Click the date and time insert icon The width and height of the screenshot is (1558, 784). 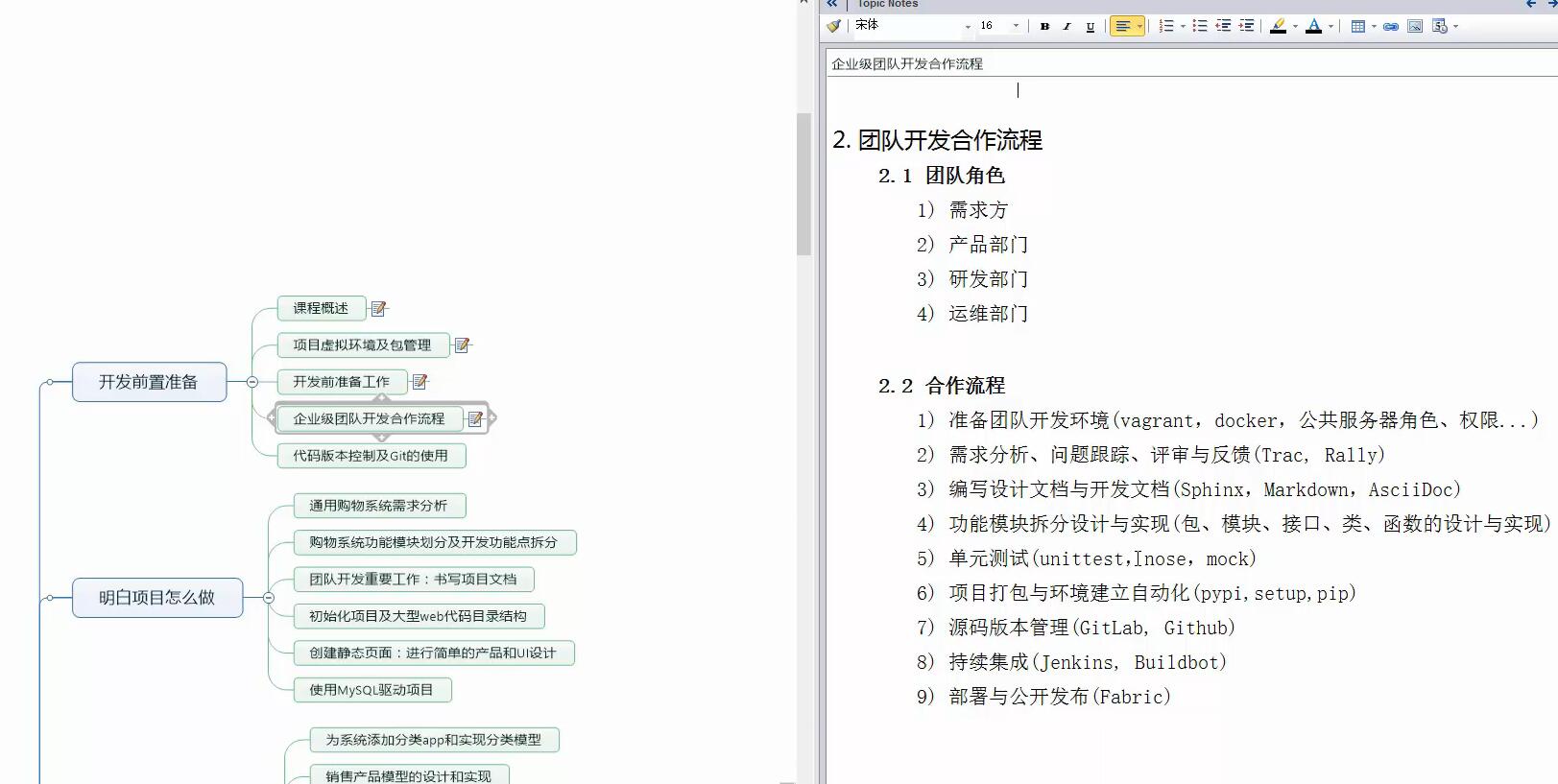pos(1439,26)
